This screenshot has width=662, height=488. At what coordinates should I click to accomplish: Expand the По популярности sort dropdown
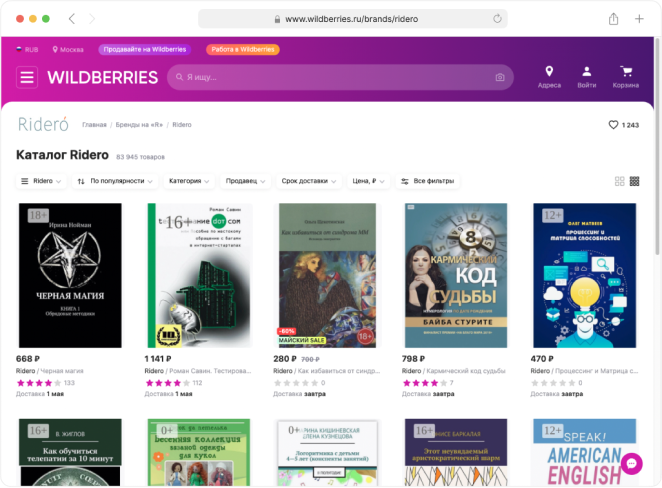click(x=117, y=181)
